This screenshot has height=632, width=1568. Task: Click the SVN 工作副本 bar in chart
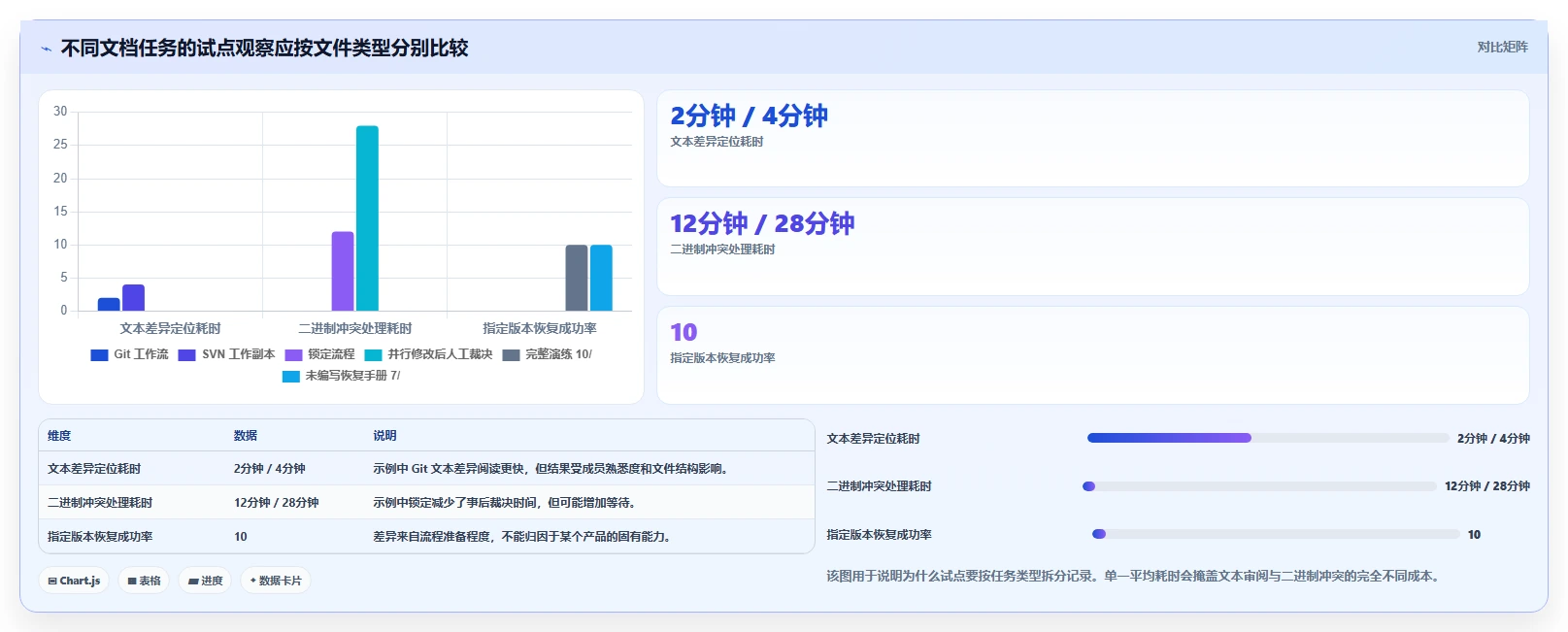133,297
